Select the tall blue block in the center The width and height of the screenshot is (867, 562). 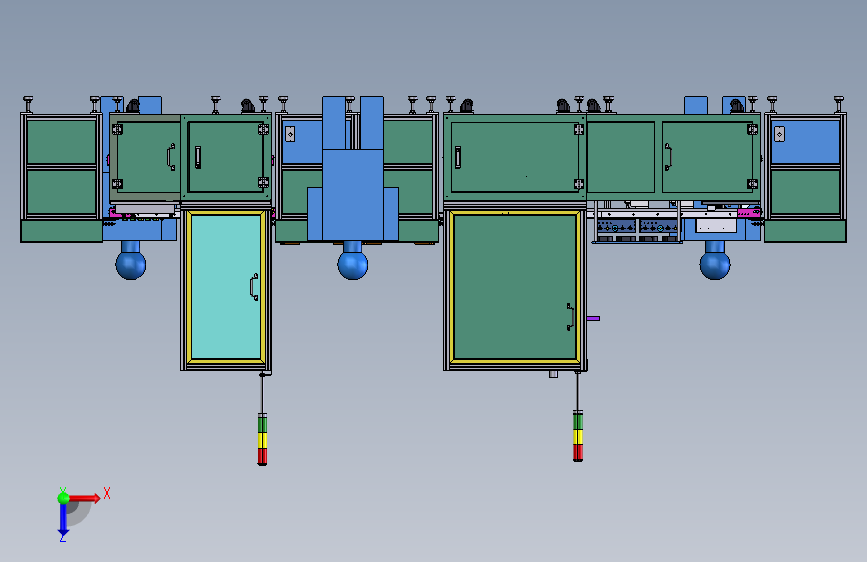click(x=353, y=195)
